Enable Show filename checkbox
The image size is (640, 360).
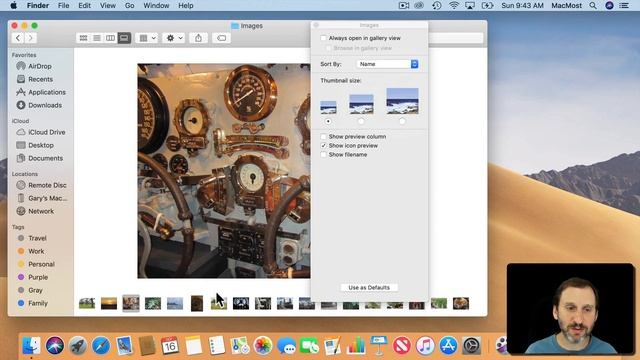click(x=323, y=155)
